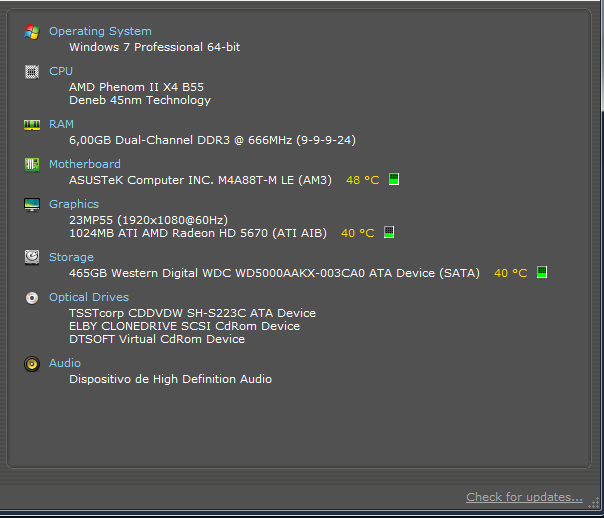
Task: Click the Graphics monitor icon
Action: (x=32, y=205)
